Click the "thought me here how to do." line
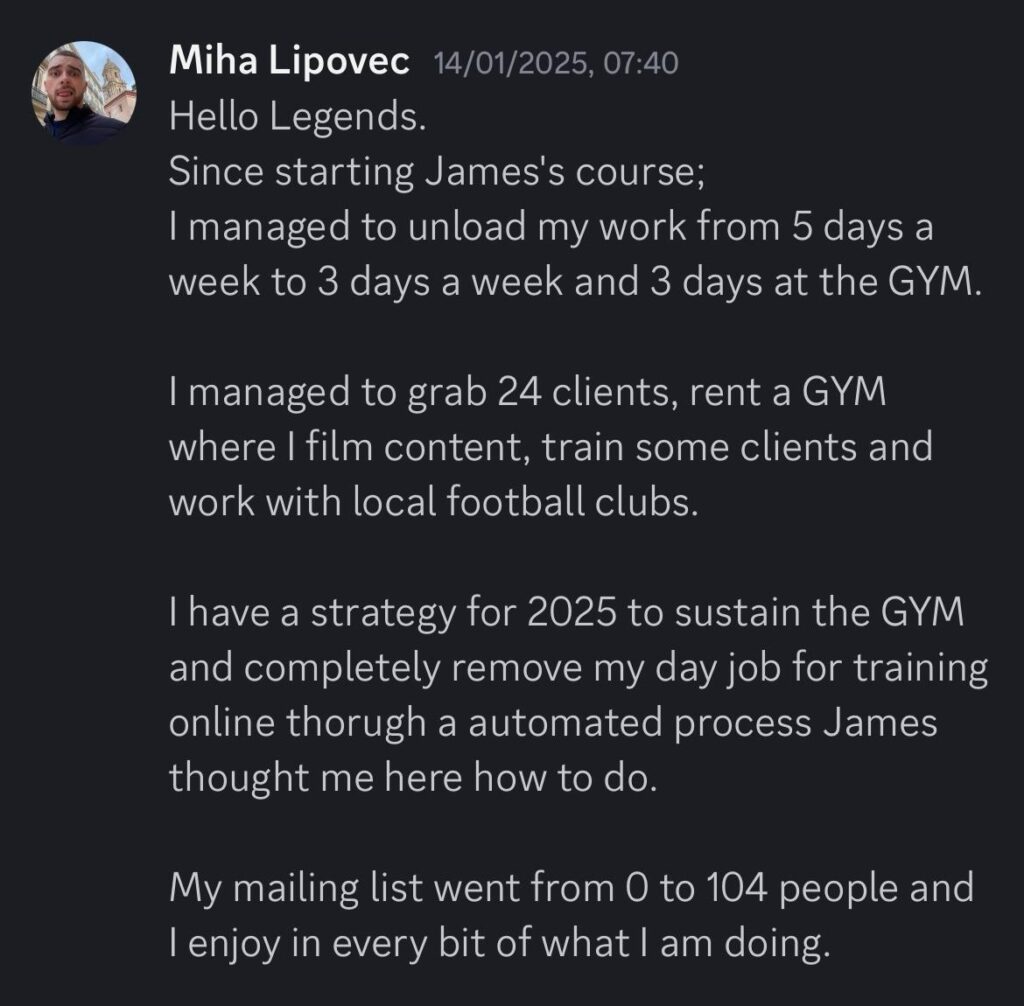Viewport: 1024px width, 1006px height. (414, 776)
